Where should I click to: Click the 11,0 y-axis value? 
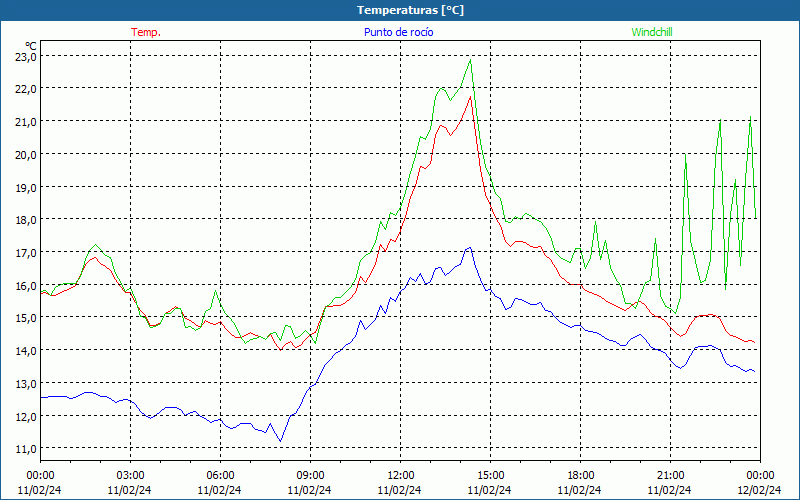pyautogui.click(x=26, y=448)
